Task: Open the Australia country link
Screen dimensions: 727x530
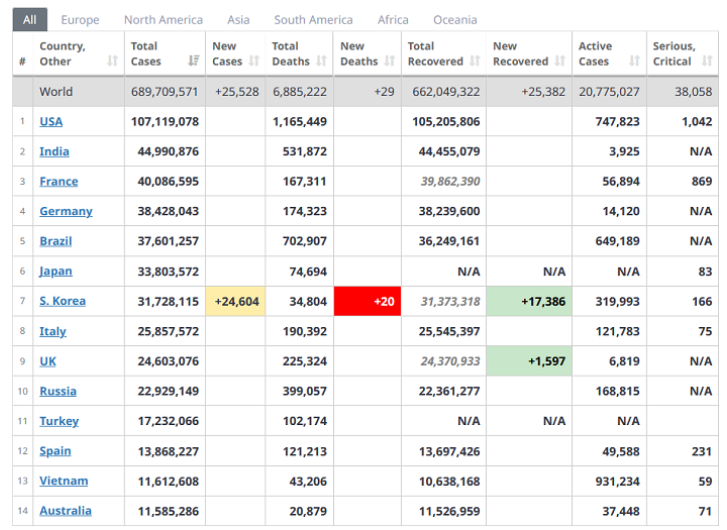Action: pyautogui.click(x=65, y=511)
